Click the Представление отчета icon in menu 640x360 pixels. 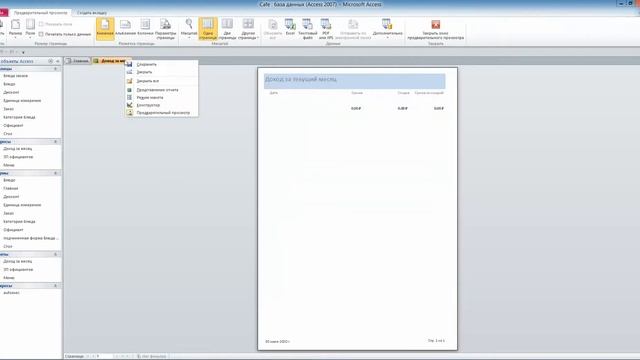click(129, 90)
